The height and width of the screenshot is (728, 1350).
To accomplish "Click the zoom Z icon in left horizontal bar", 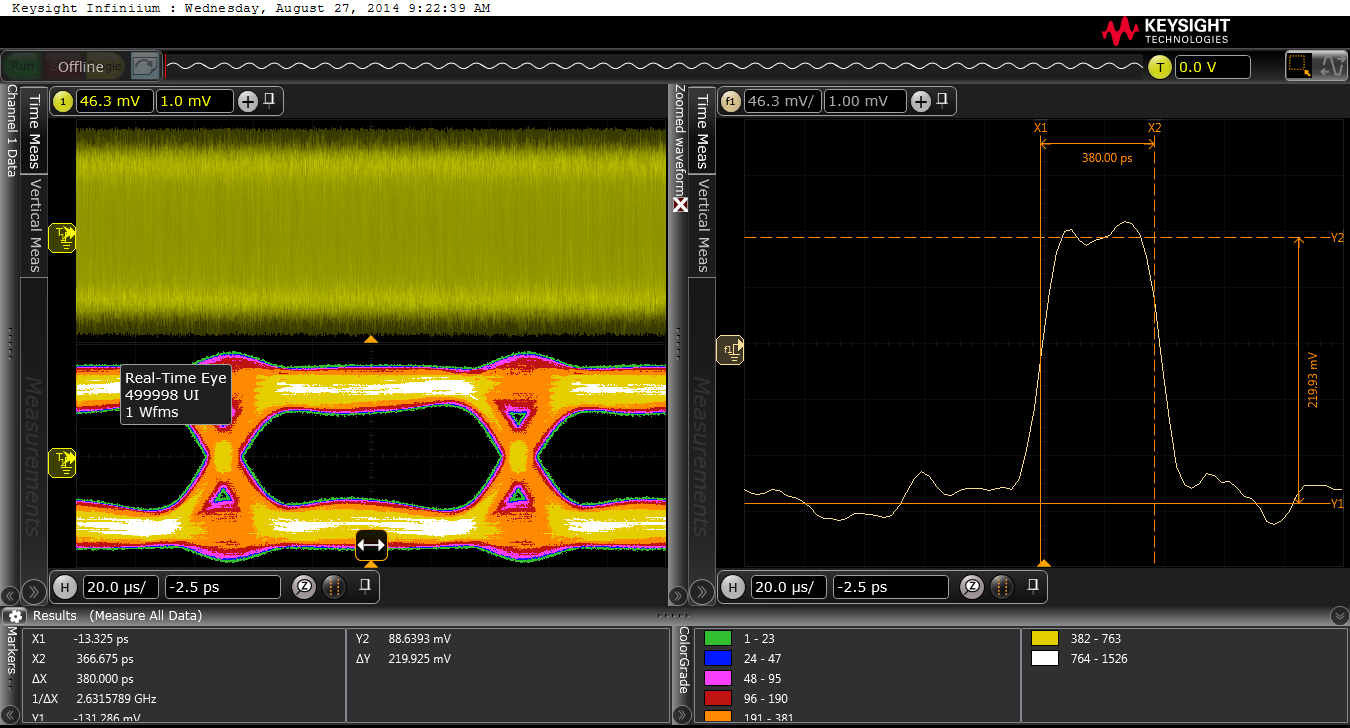I will point(305,587).
